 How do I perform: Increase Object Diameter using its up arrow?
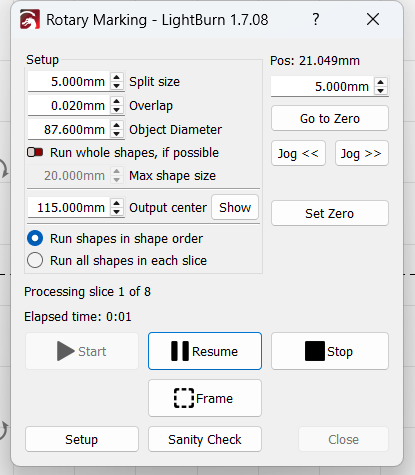tap(116, 126)
